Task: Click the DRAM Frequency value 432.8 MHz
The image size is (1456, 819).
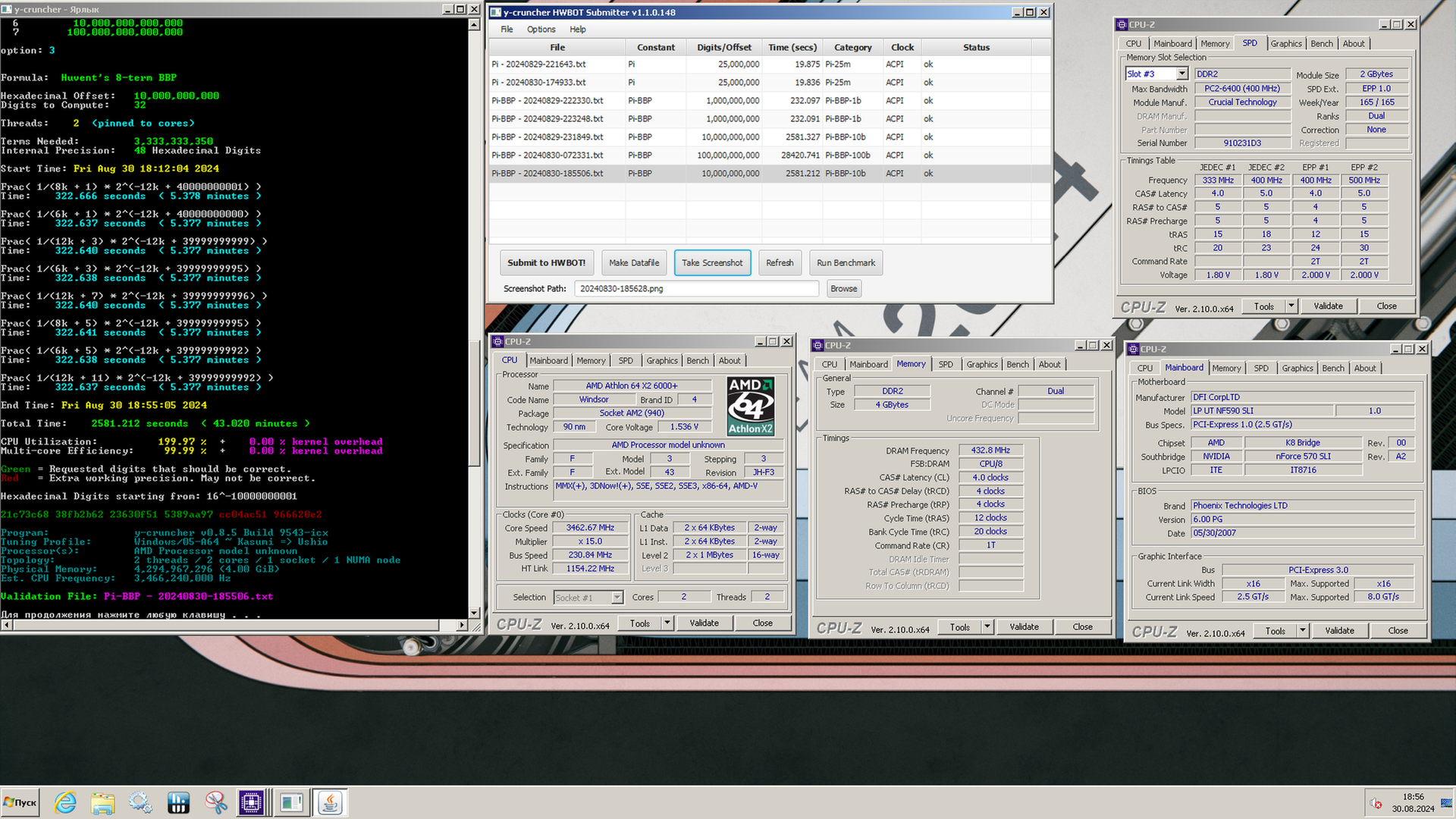Action: coord(990,450)
